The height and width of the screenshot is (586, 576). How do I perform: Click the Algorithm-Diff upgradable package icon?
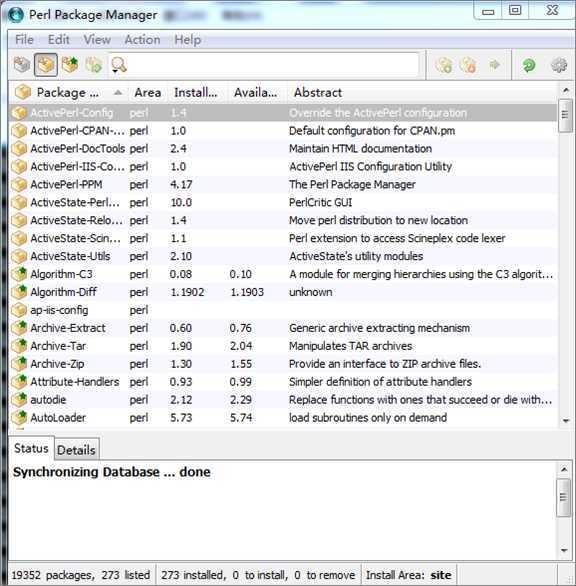click(x=19, y=292)
